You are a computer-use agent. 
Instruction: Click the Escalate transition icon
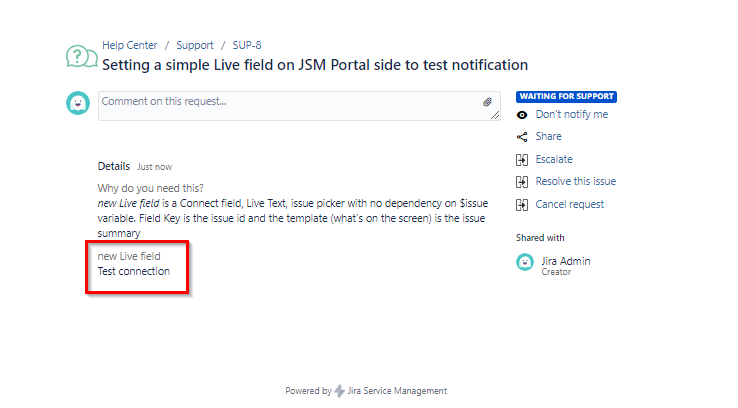pyautogui.click(x=522, y=160)
